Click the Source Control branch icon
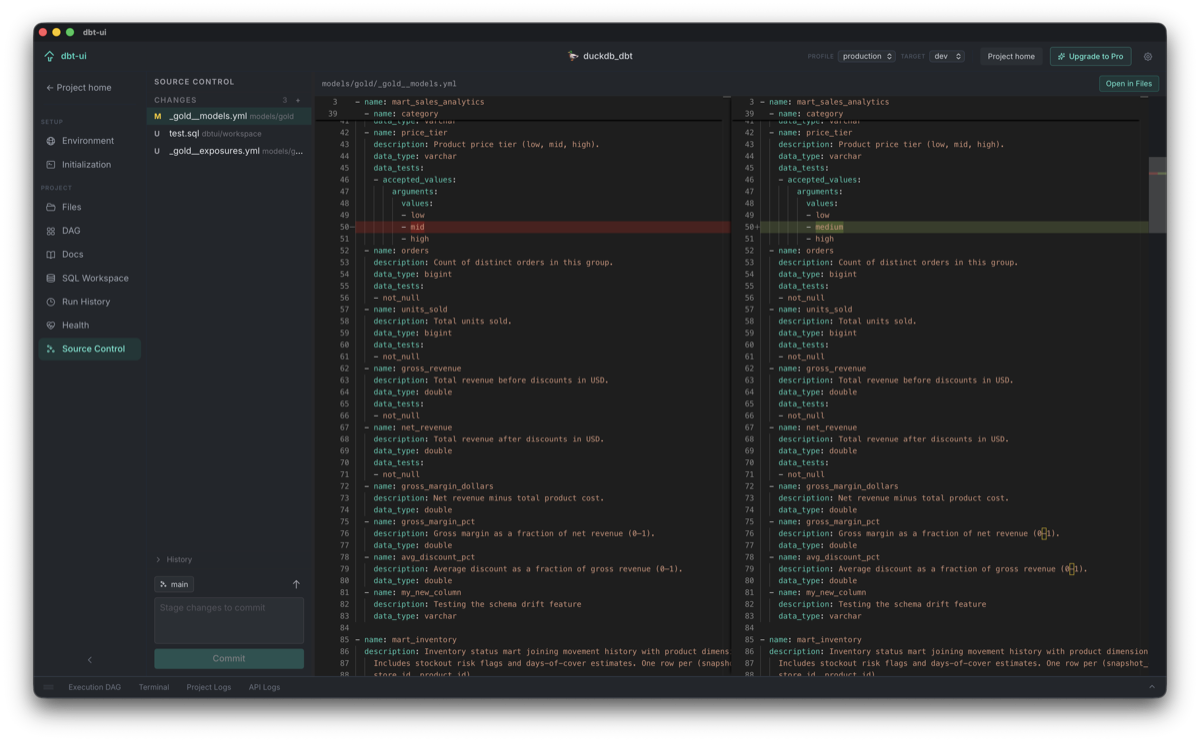The width and height of the screenshot is (1200, 742). click(51, 349)
